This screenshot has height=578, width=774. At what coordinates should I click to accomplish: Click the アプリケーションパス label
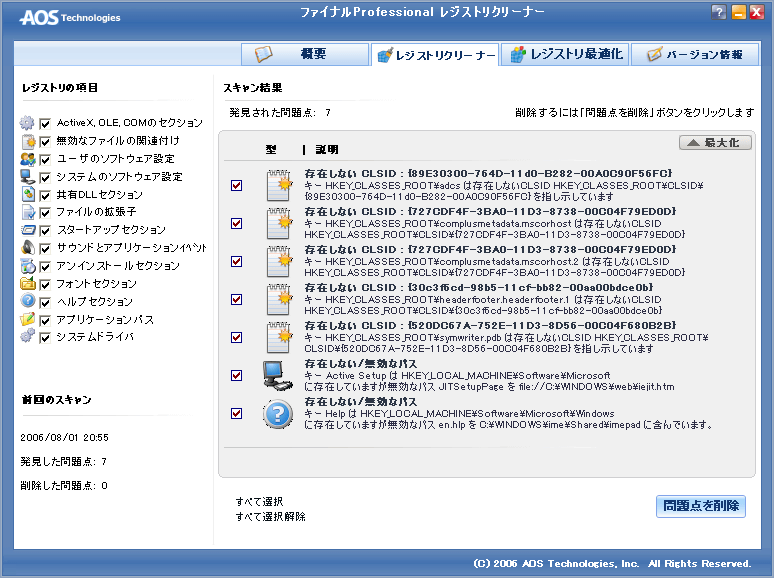(105, 319)
